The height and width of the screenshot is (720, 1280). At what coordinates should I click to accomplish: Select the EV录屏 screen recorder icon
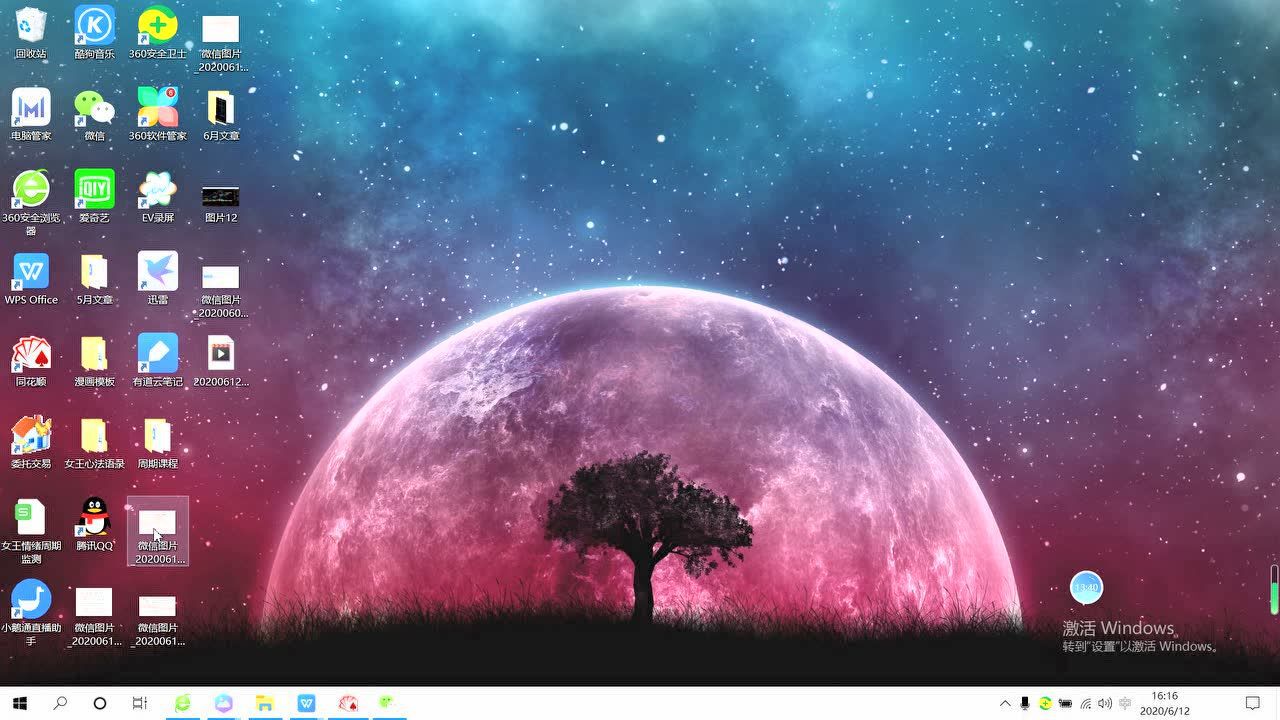click(157, 190)
